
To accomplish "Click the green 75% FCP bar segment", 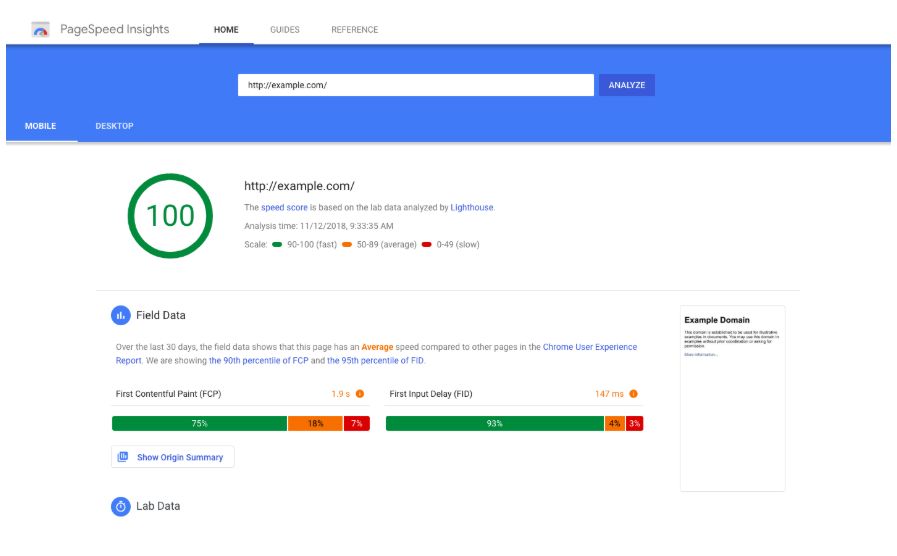I will tap(199, 424).
